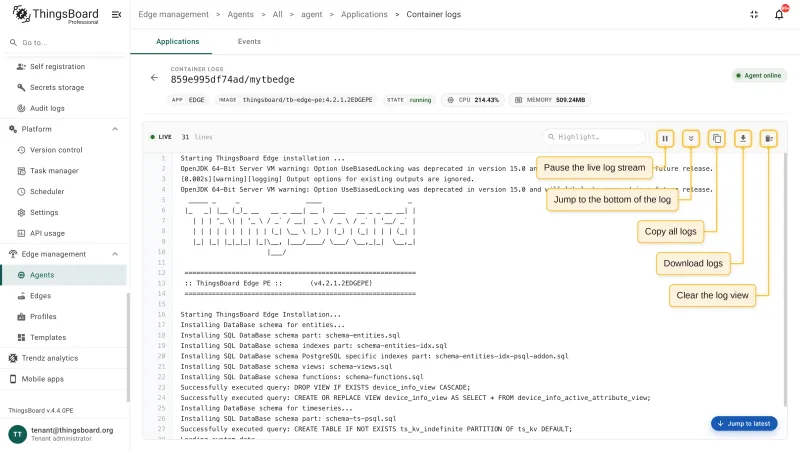Click ThingsBoard v.4.4.0PE version text
The height and width of the screenshot is (450, 800).
[x=41, y=410]
